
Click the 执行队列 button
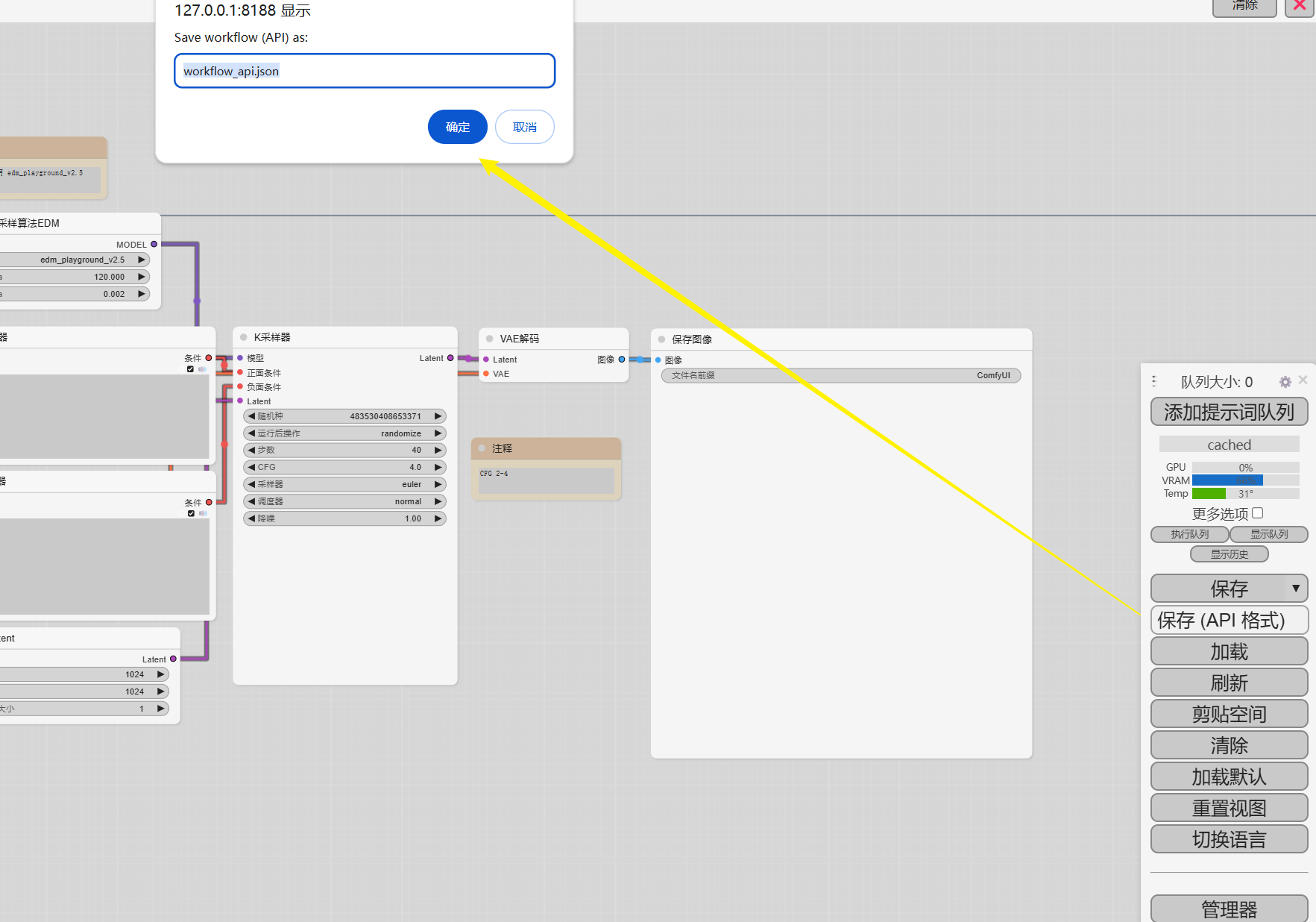[1189, 534]
